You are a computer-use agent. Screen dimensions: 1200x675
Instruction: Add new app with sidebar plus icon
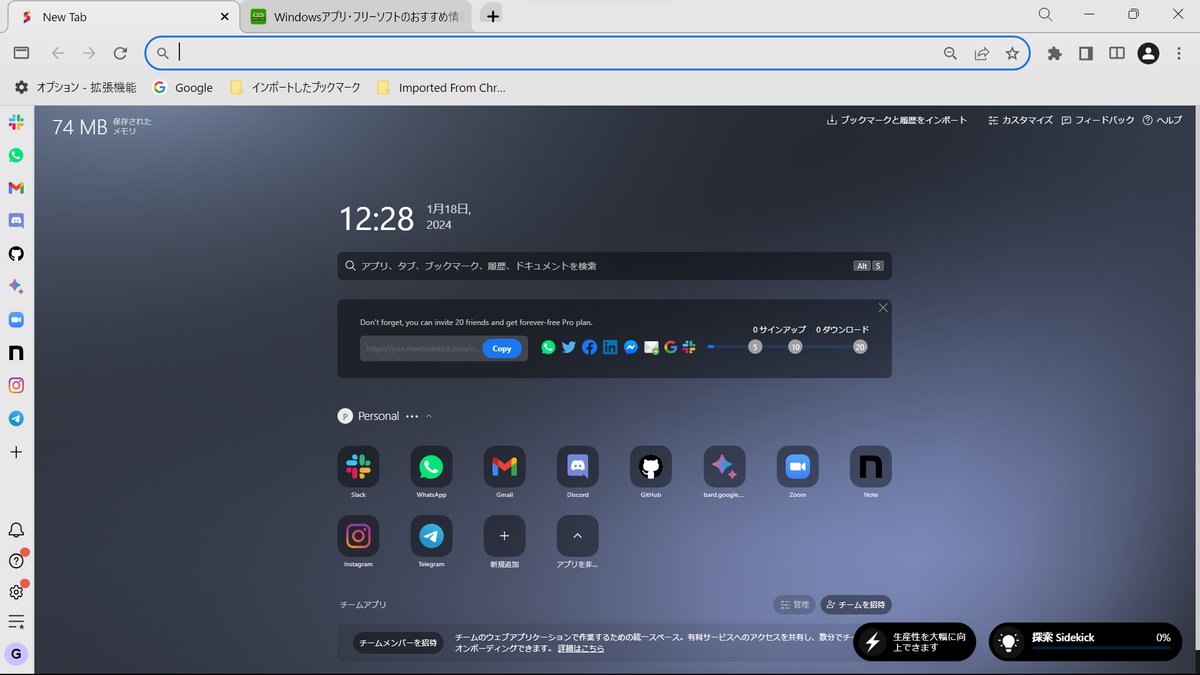point(16,452)
